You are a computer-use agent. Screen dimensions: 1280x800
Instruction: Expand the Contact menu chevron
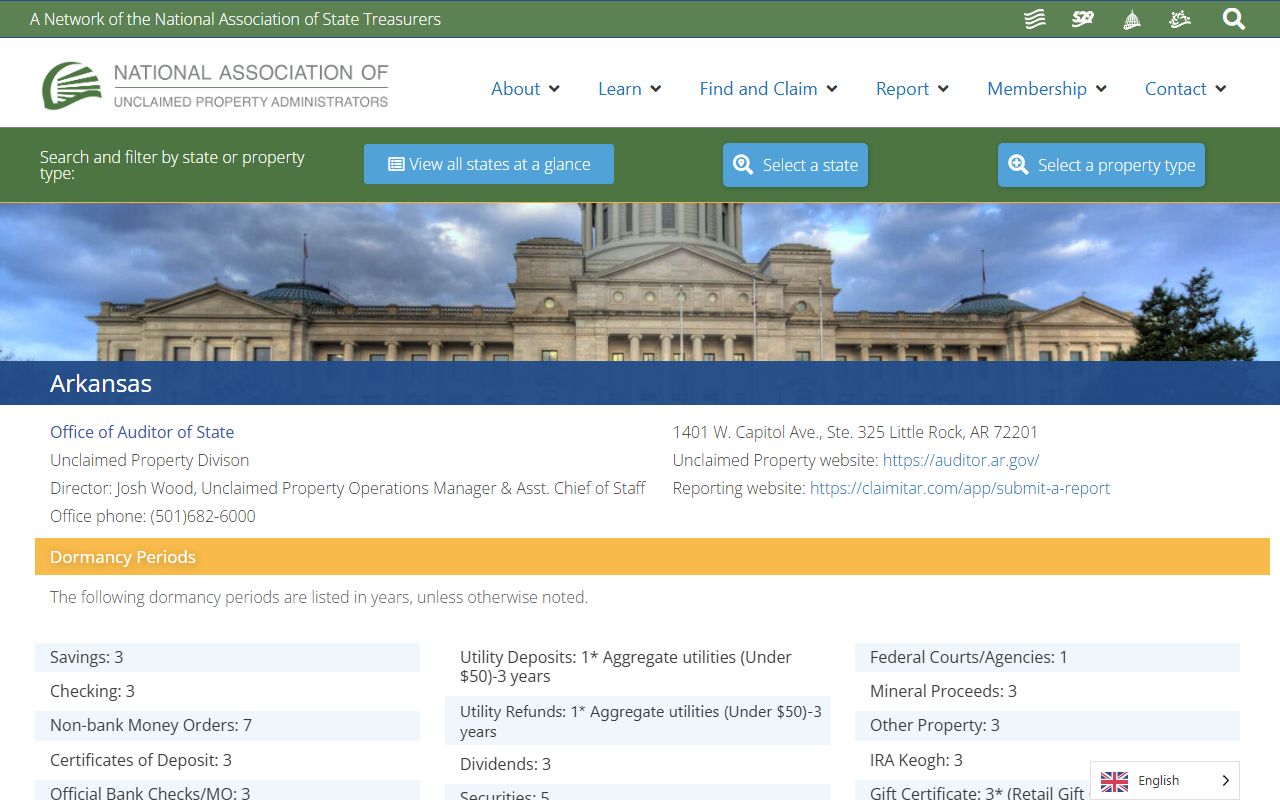[x=1221, y=89]
